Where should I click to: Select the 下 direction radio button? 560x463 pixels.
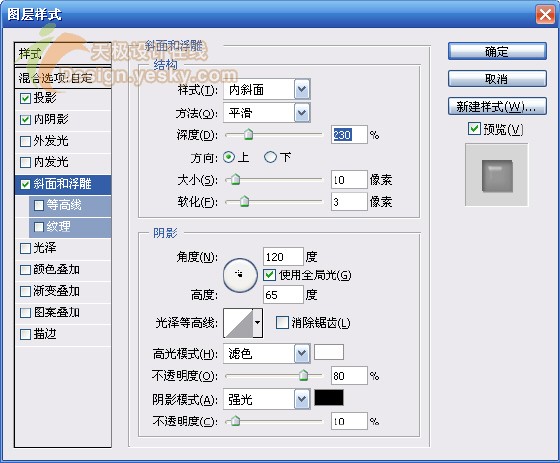tap(270, 157)
